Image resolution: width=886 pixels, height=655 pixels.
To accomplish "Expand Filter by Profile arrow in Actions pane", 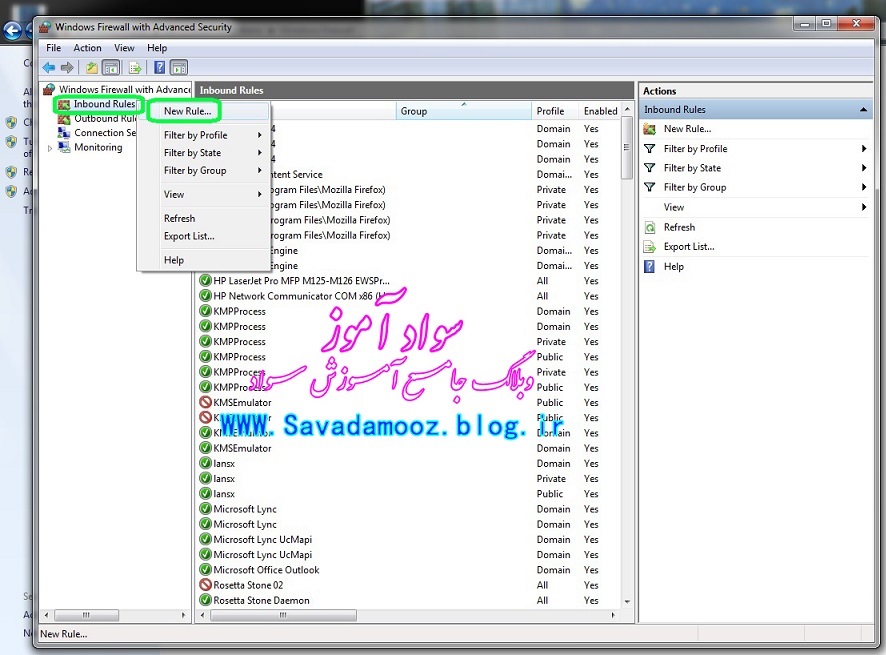I will pos(864,149).
